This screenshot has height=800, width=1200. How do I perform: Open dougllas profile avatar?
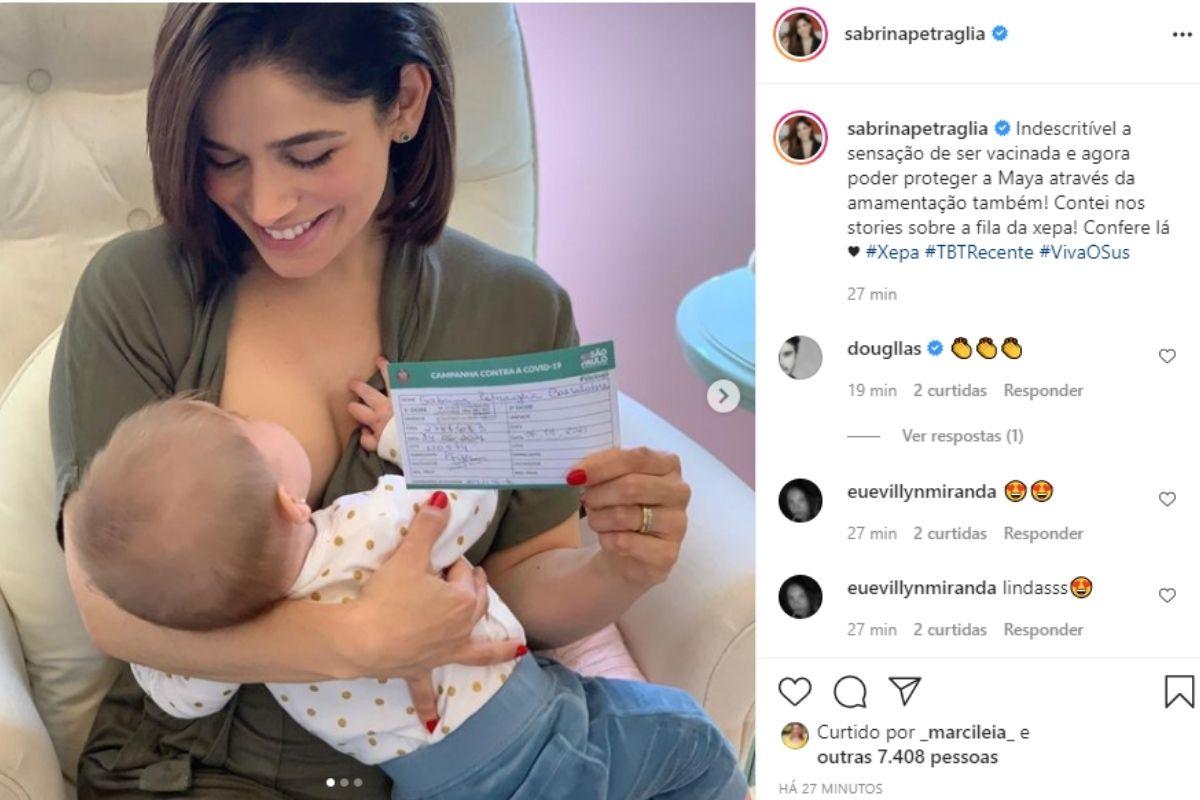point(801,357)
